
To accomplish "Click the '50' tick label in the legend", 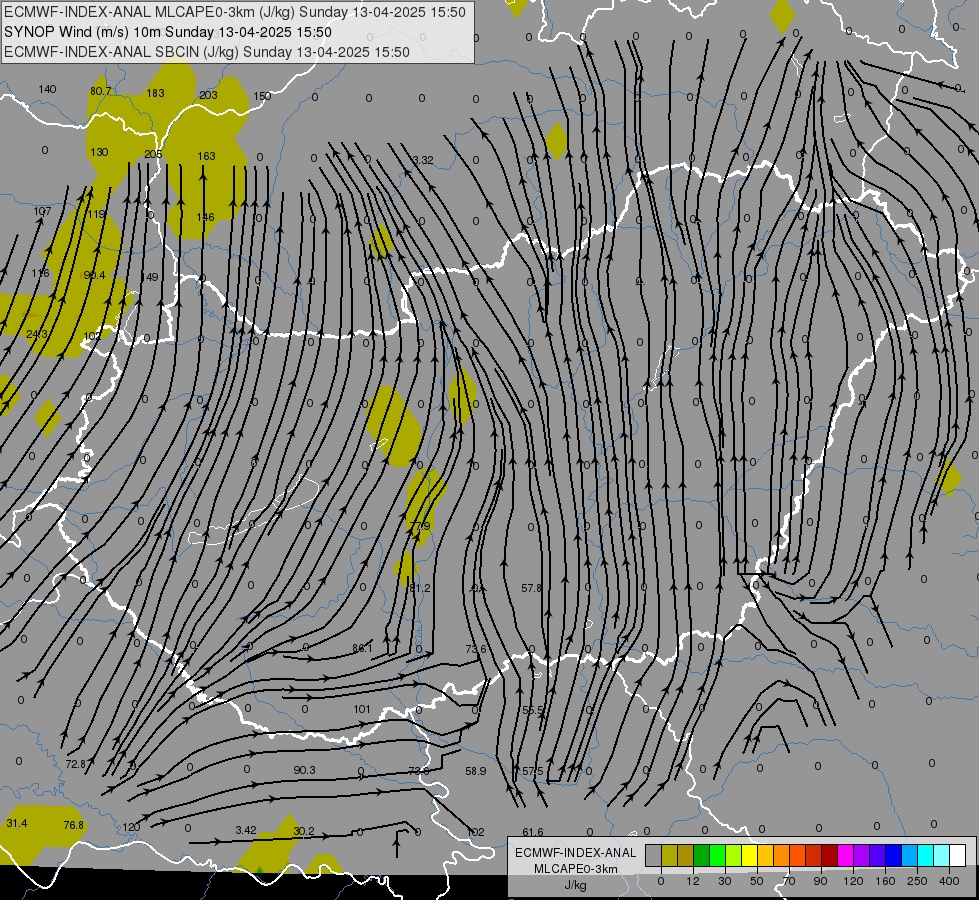I will pyautogui.click(x=757, y=881).
